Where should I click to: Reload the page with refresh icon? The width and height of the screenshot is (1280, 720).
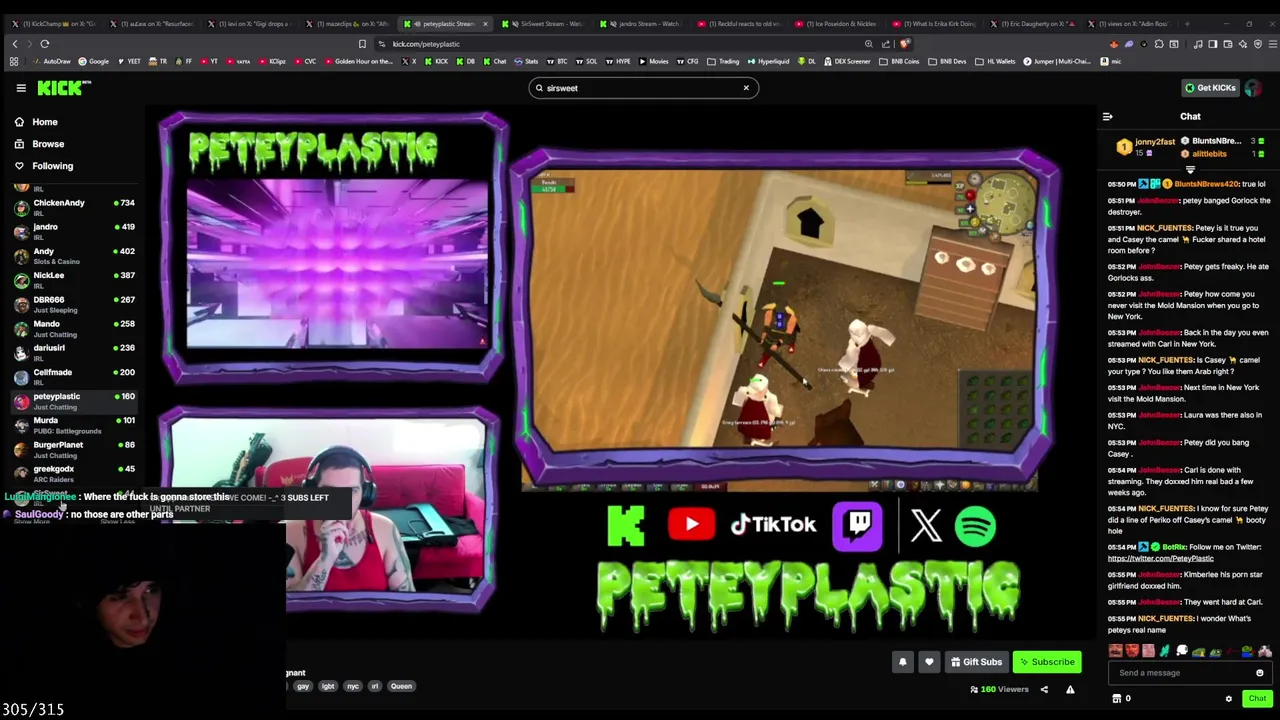click(44, 44)
